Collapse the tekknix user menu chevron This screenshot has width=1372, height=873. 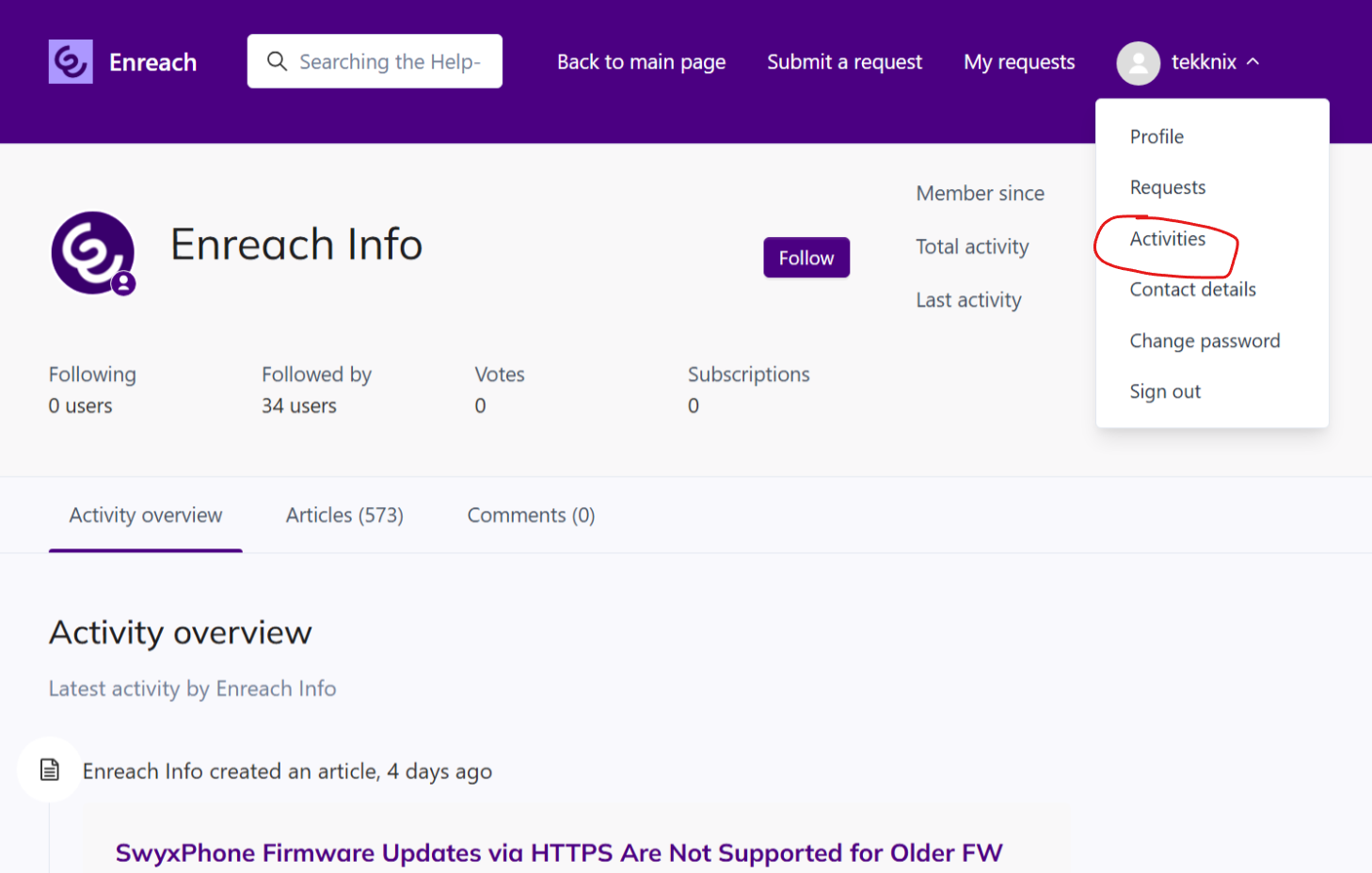coord(1252,62)
